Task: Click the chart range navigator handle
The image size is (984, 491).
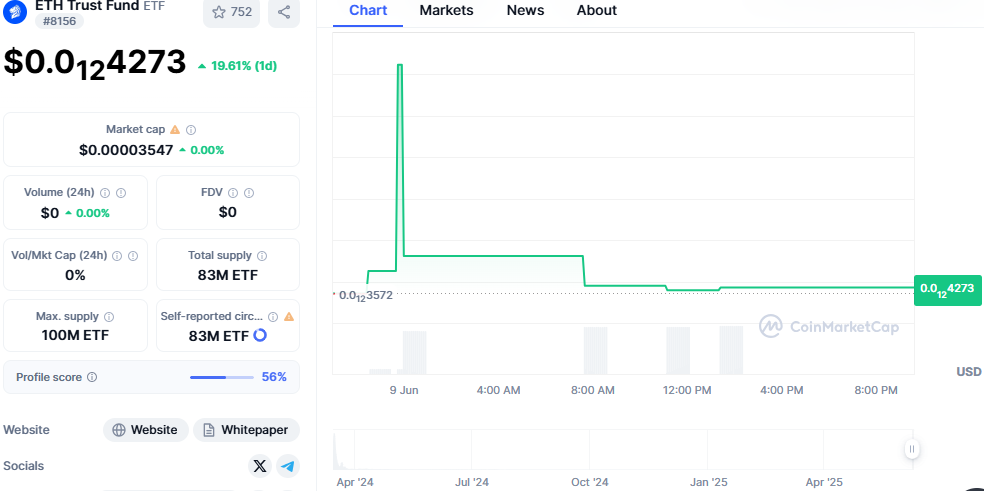Action: 912,450
